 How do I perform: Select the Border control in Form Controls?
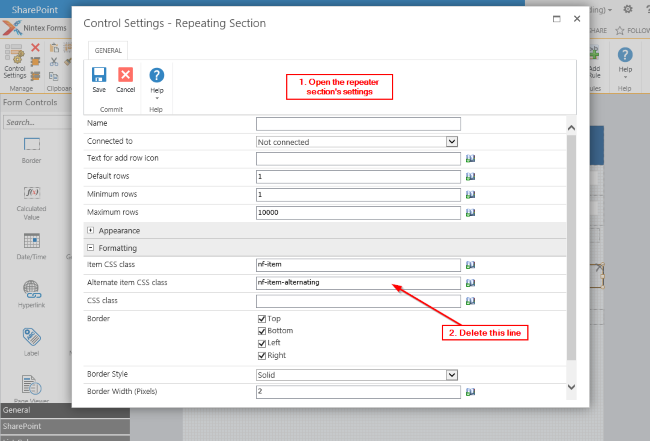[x=32, y=150]
